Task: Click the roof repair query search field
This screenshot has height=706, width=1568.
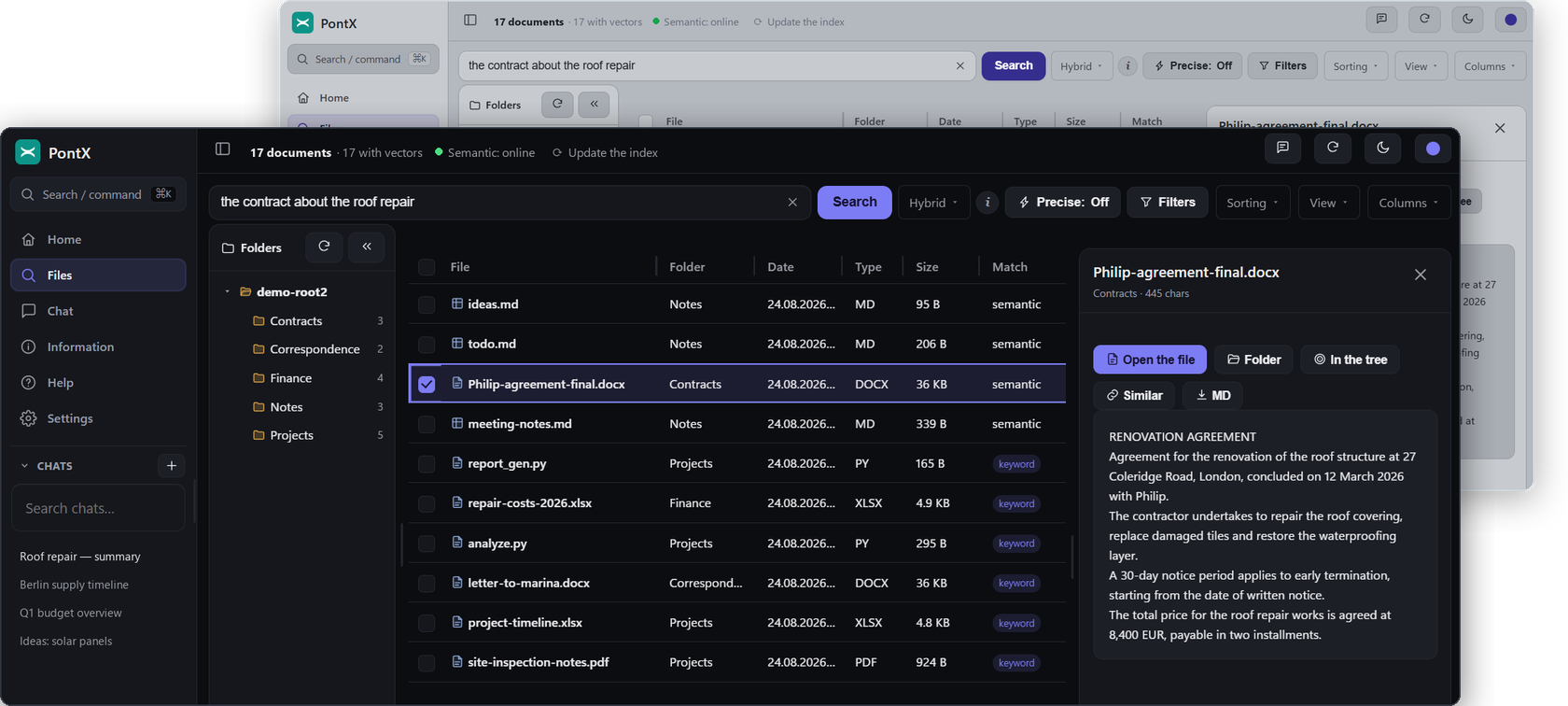Action: click(x=511, y=203)
